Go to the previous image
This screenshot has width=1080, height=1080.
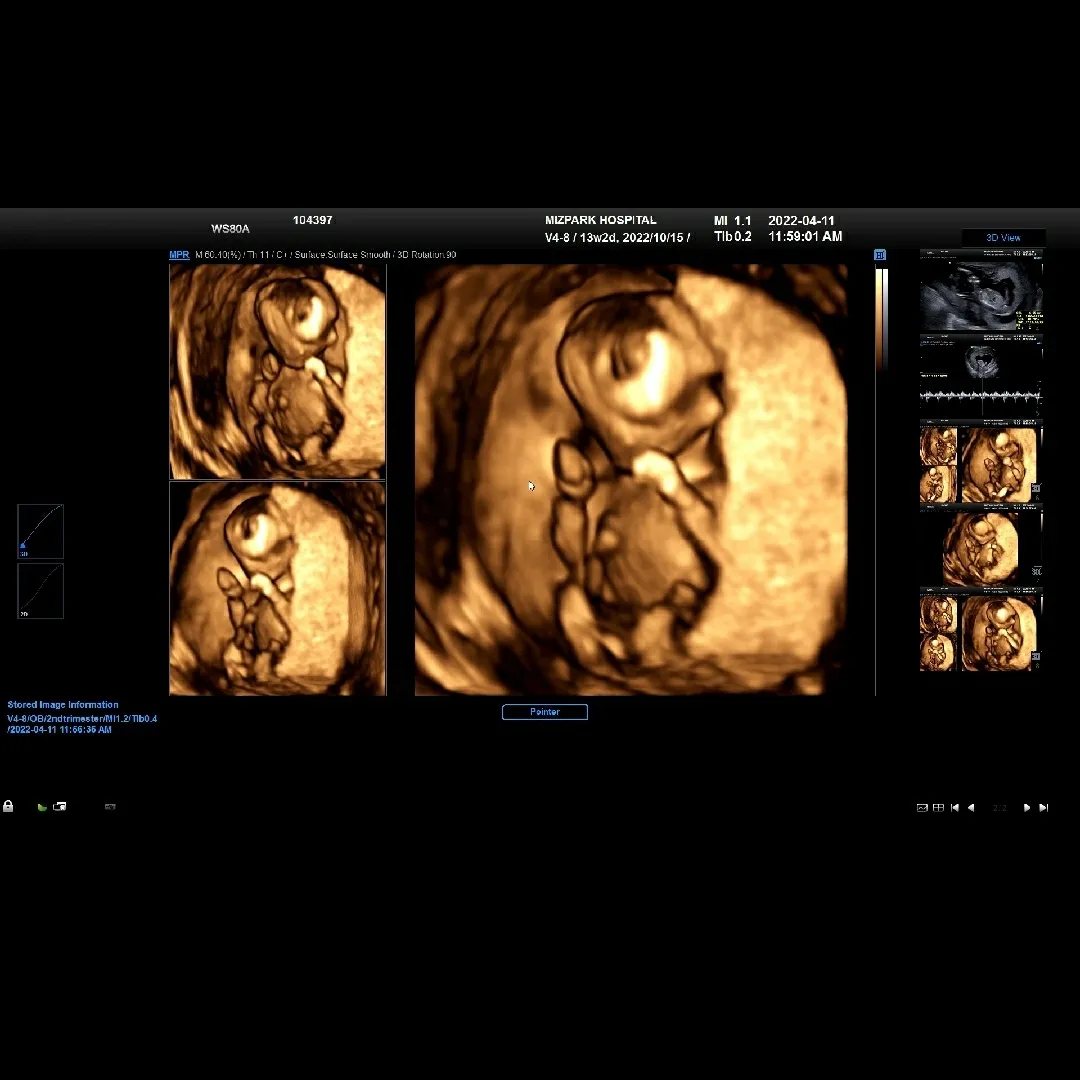(x=971, y=807)
